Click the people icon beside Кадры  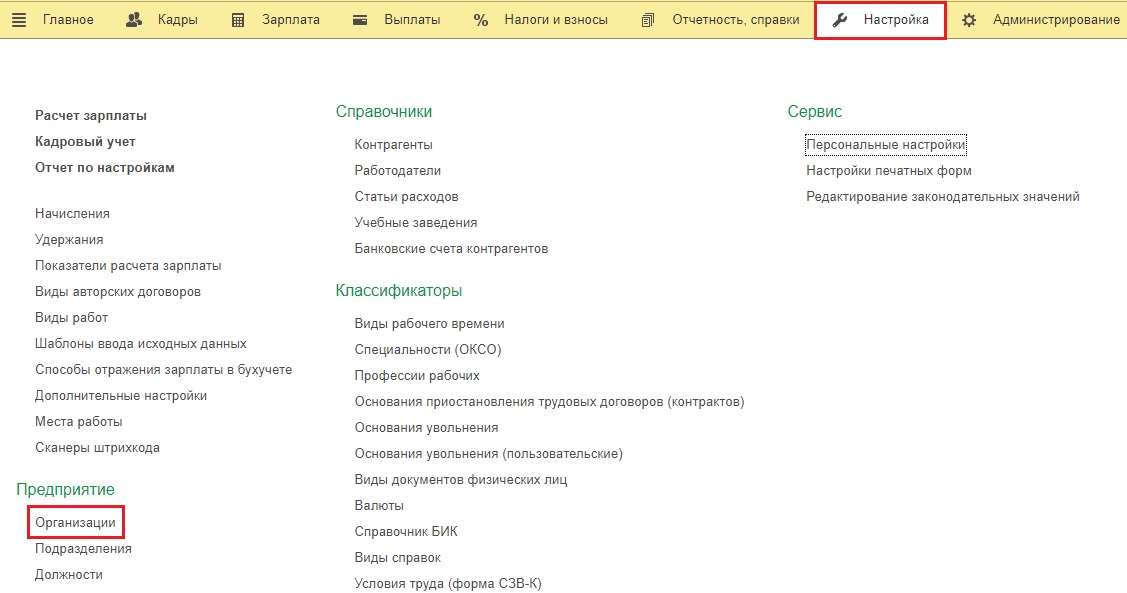pos(134,20)
